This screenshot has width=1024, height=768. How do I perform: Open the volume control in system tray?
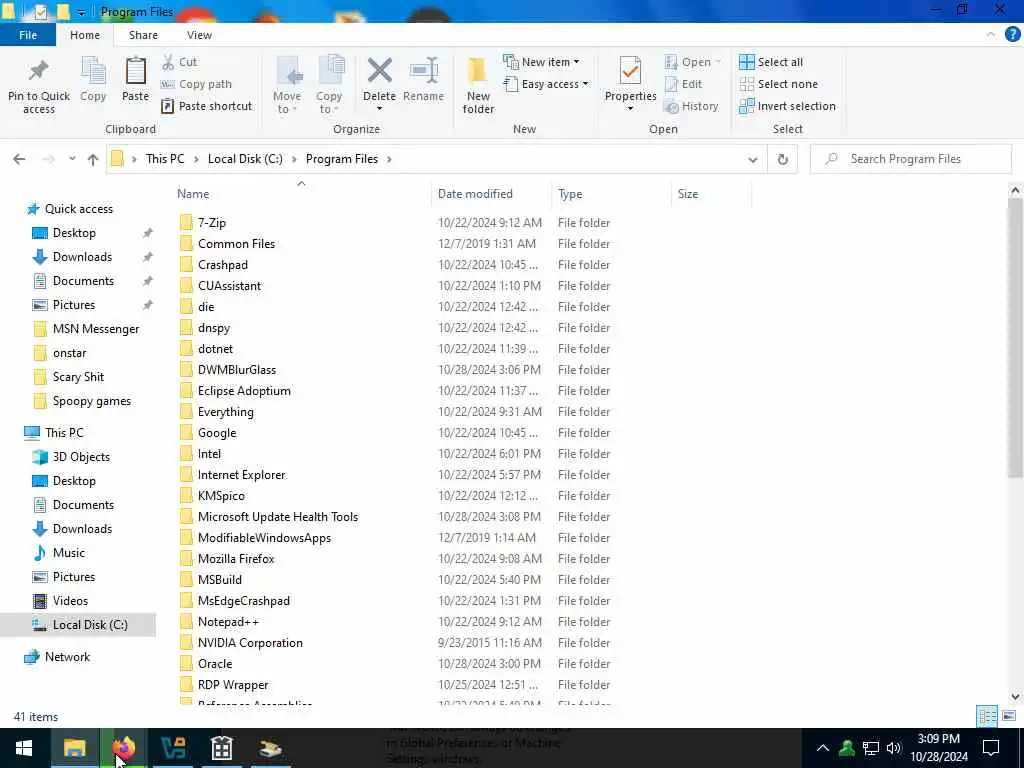click(x=894, y=748)
